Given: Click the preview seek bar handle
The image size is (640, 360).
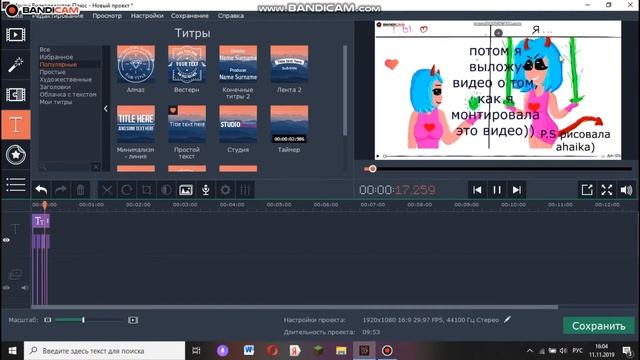Looking at the screenshot, I should tap(372, 169).
